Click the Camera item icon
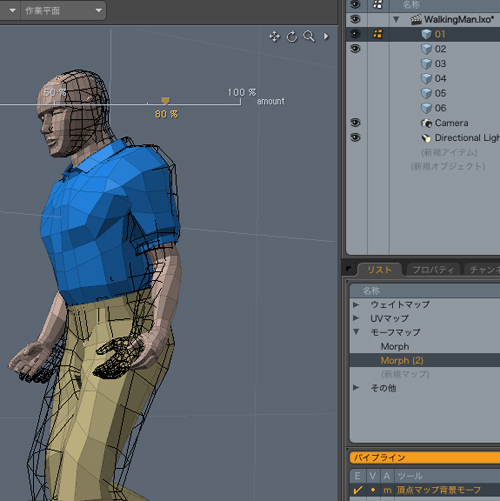The image size is (500, 501). (426, 123)
